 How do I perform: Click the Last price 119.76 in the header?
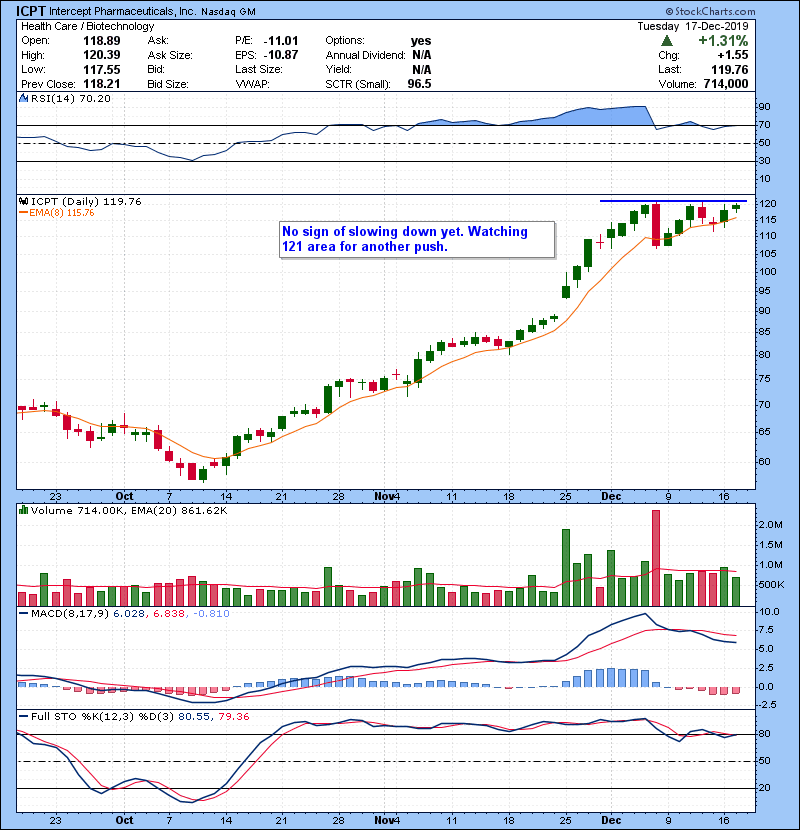(730, 69)
